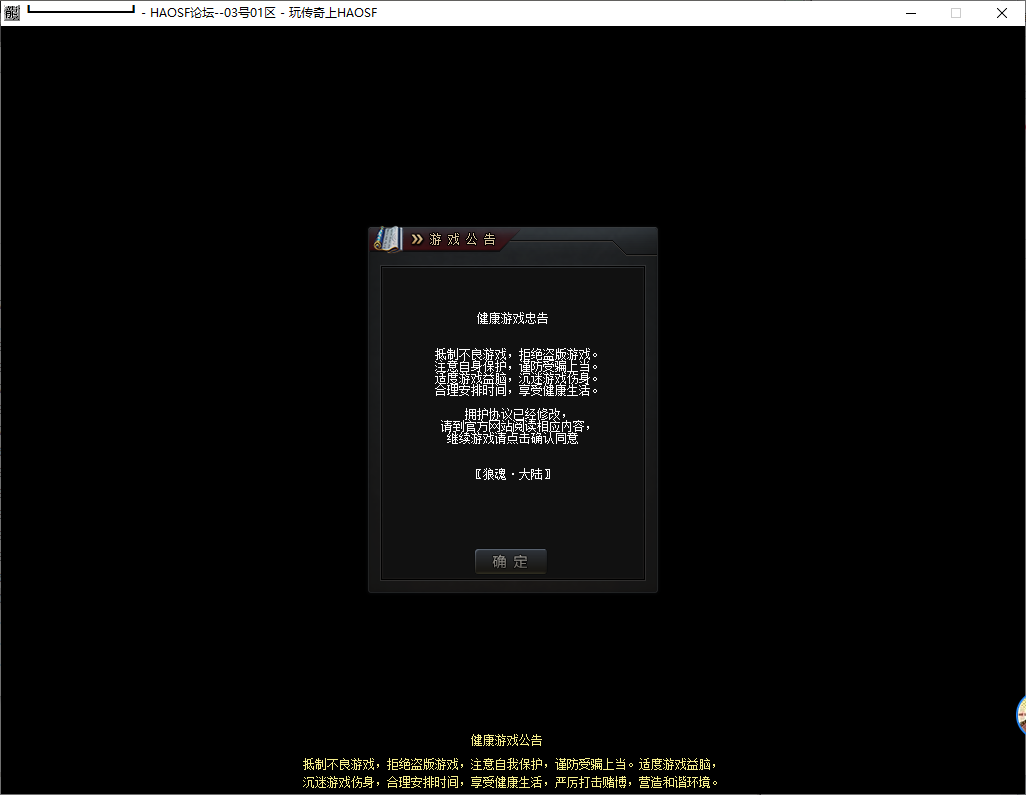Viewport: 1026px width, 795px height.
Task: Click the 注意自身保护 line in the dialog
Action: [516, 366]
